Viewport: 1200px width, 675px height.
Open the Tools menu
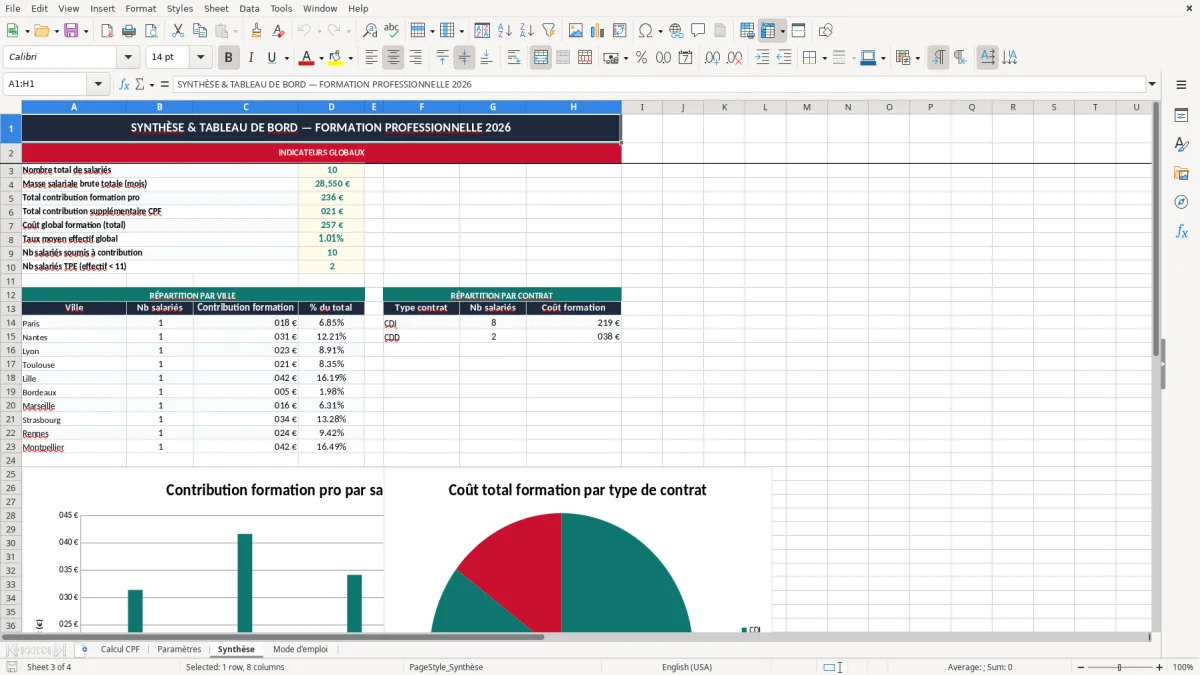(x=281, y=8)
